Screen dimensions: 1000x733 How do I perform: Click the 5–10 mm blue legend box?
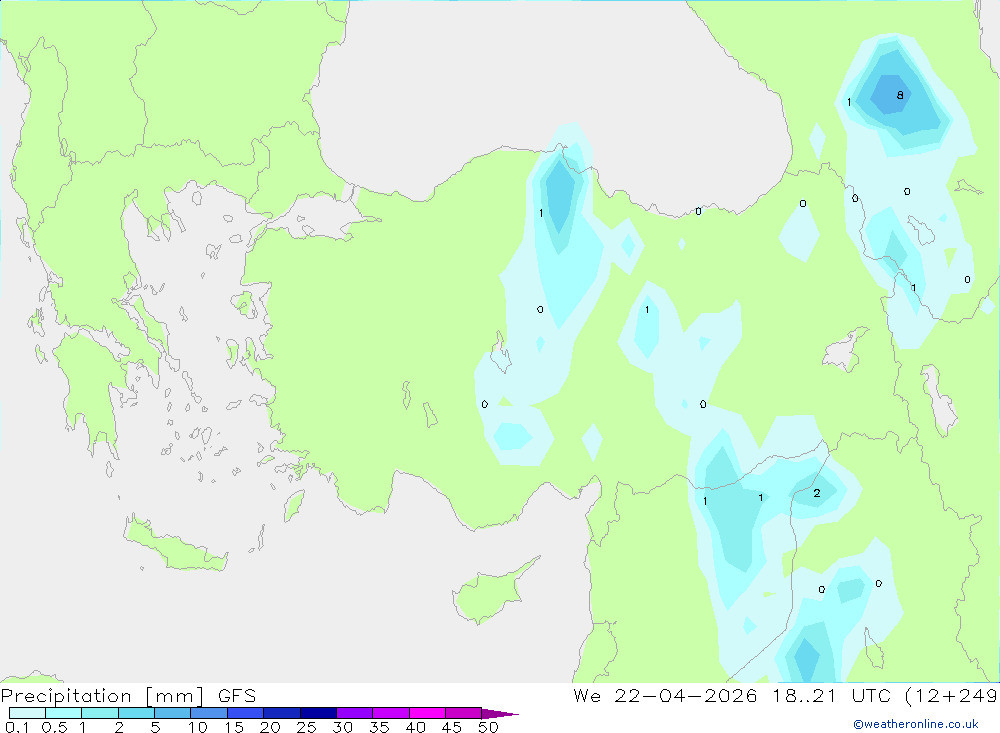pyautogui.click(x=172, y=713)
